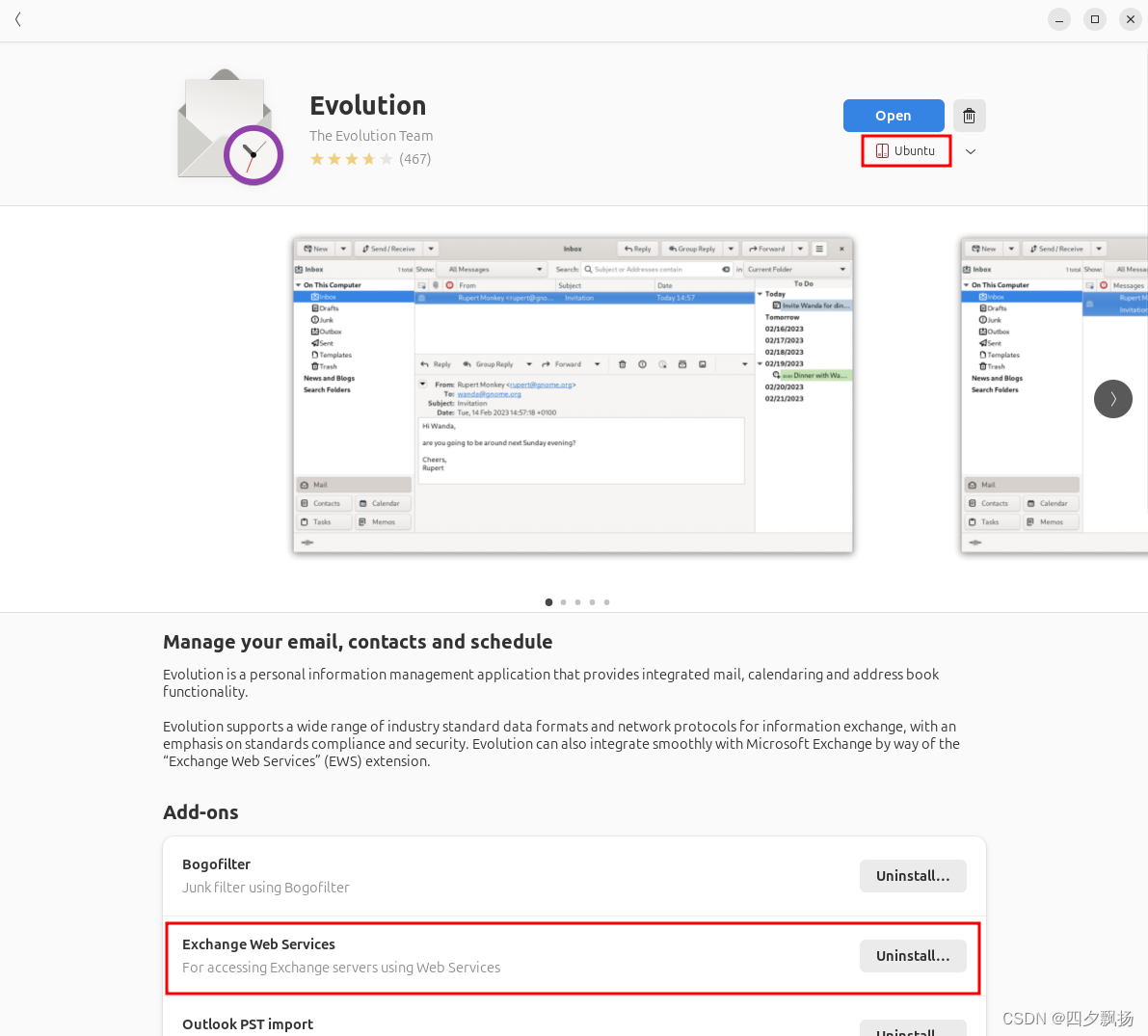This screenshot has height=1036, width=1148.
Task: Select the second carousel indicator dot
Action: [563, 601]
